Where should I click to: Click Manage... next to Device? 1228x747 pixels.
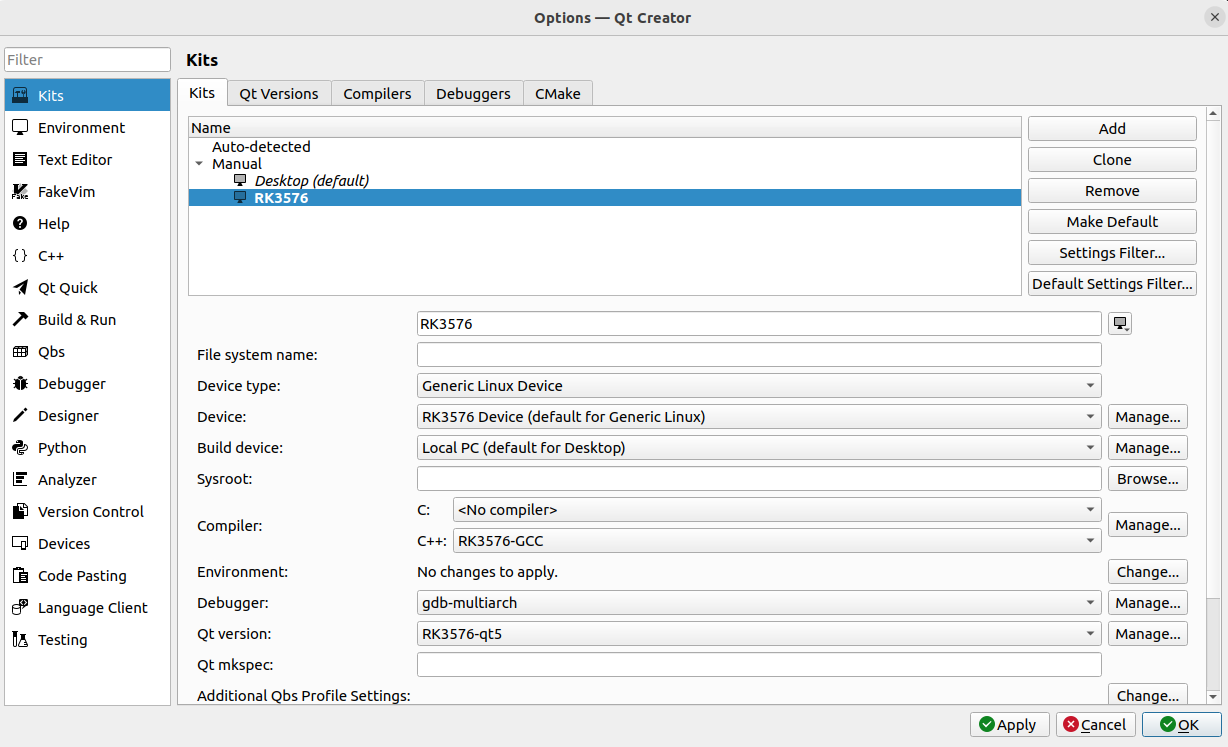pos(1148,417)
